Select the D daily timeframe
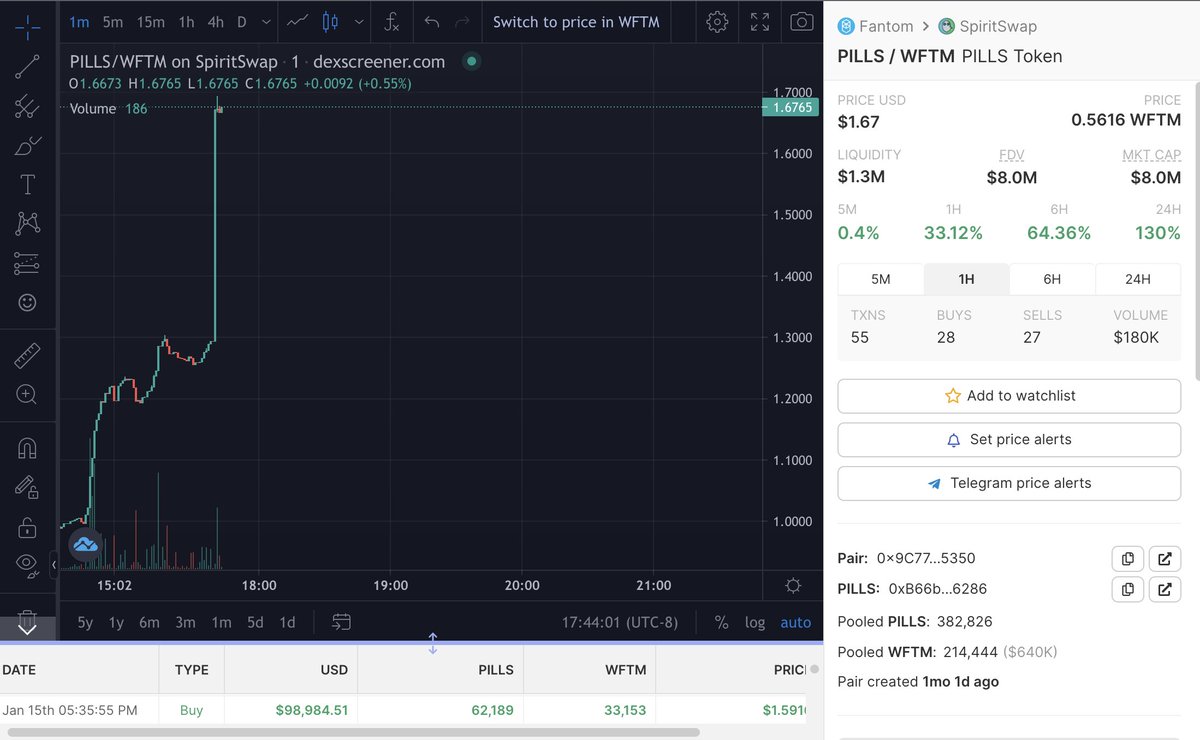 241,21
